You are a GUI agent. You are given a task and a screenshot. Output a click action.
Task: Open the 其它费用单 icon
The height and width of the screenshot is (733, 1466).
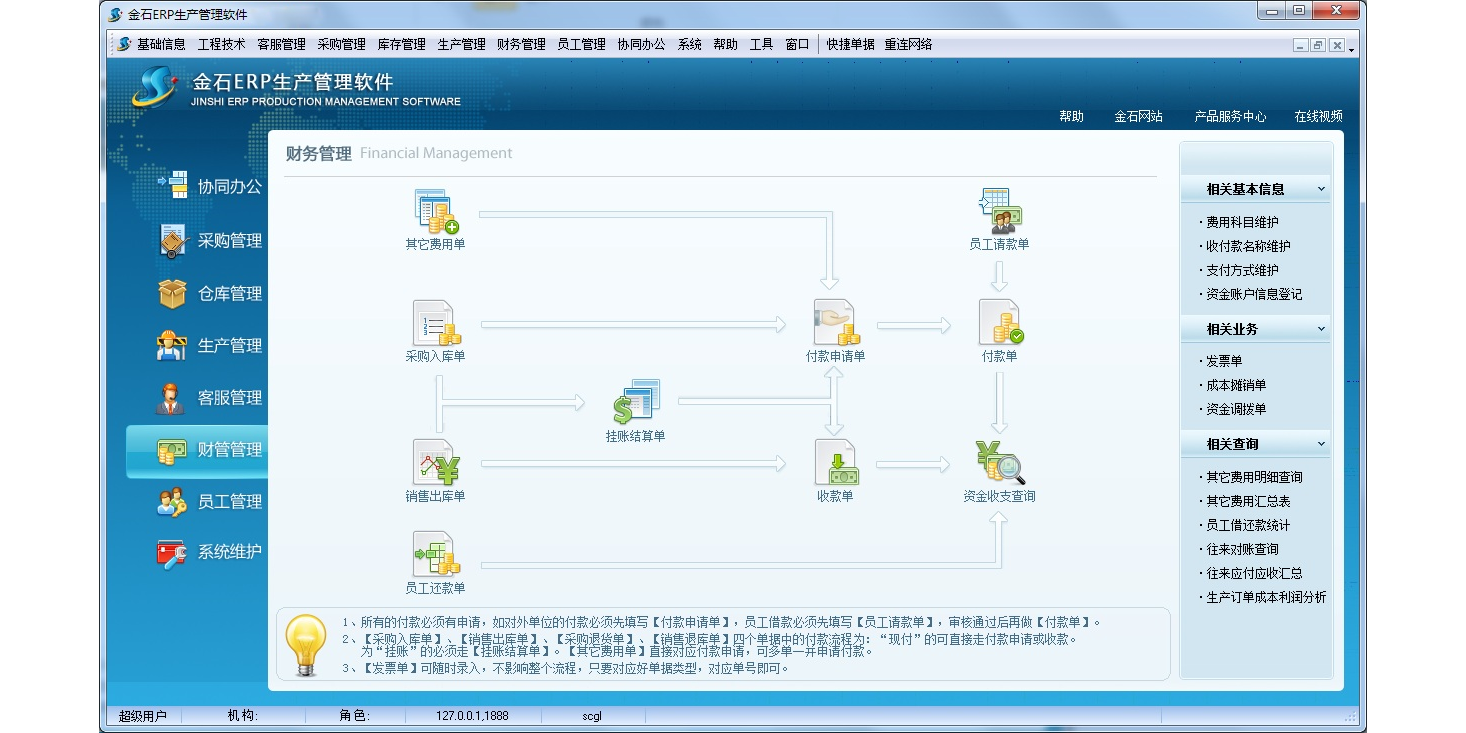point(435,212)
